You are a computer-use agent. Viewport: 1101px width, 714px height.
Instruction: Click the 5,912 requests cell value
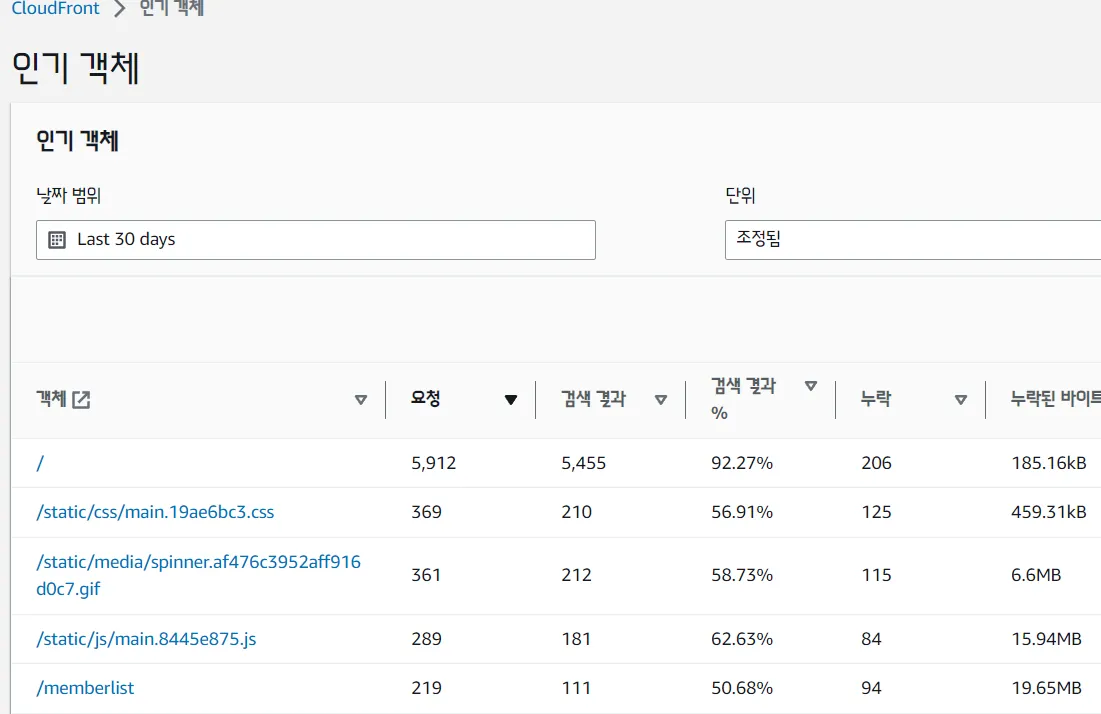(434, 463)
